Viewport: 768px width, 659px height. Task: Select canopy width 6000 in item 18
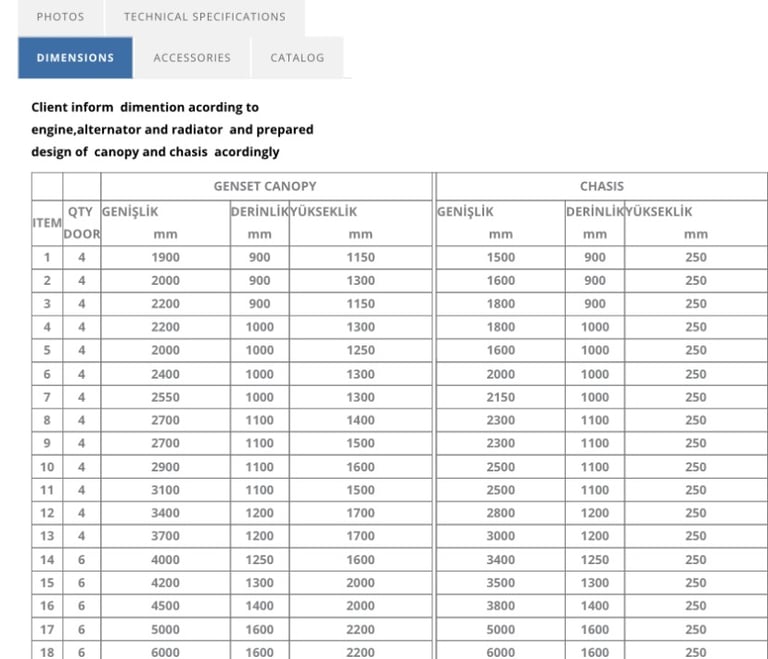click(166, 652)
